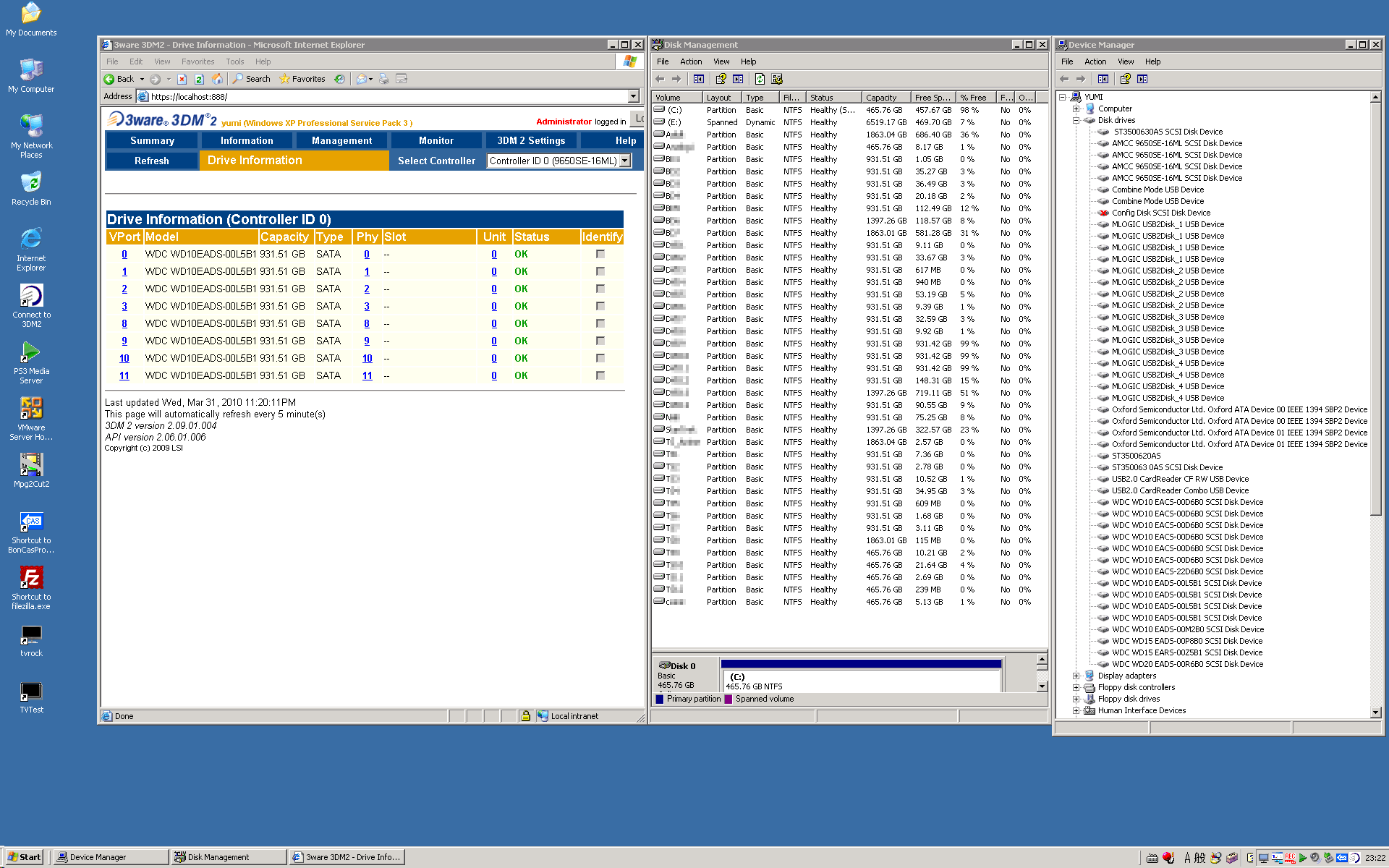The height and width of the screenshot is (868, 1389).
Task: Click the VPort 11 link
Action: tap(124, 375)
